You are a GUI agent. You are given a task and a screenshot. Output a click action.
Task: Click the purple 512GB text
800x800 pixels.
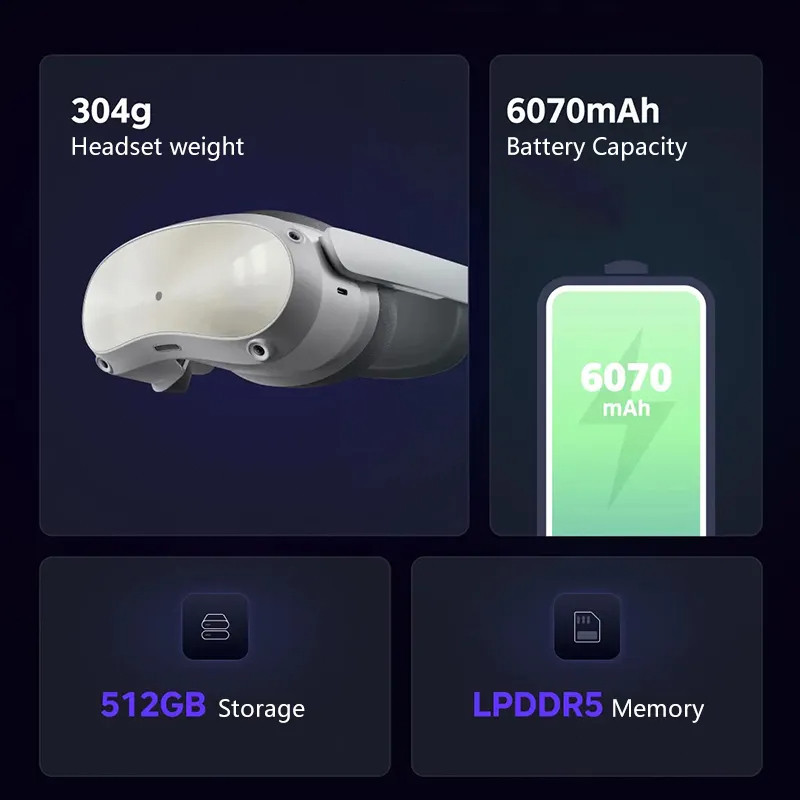point(153,705)
